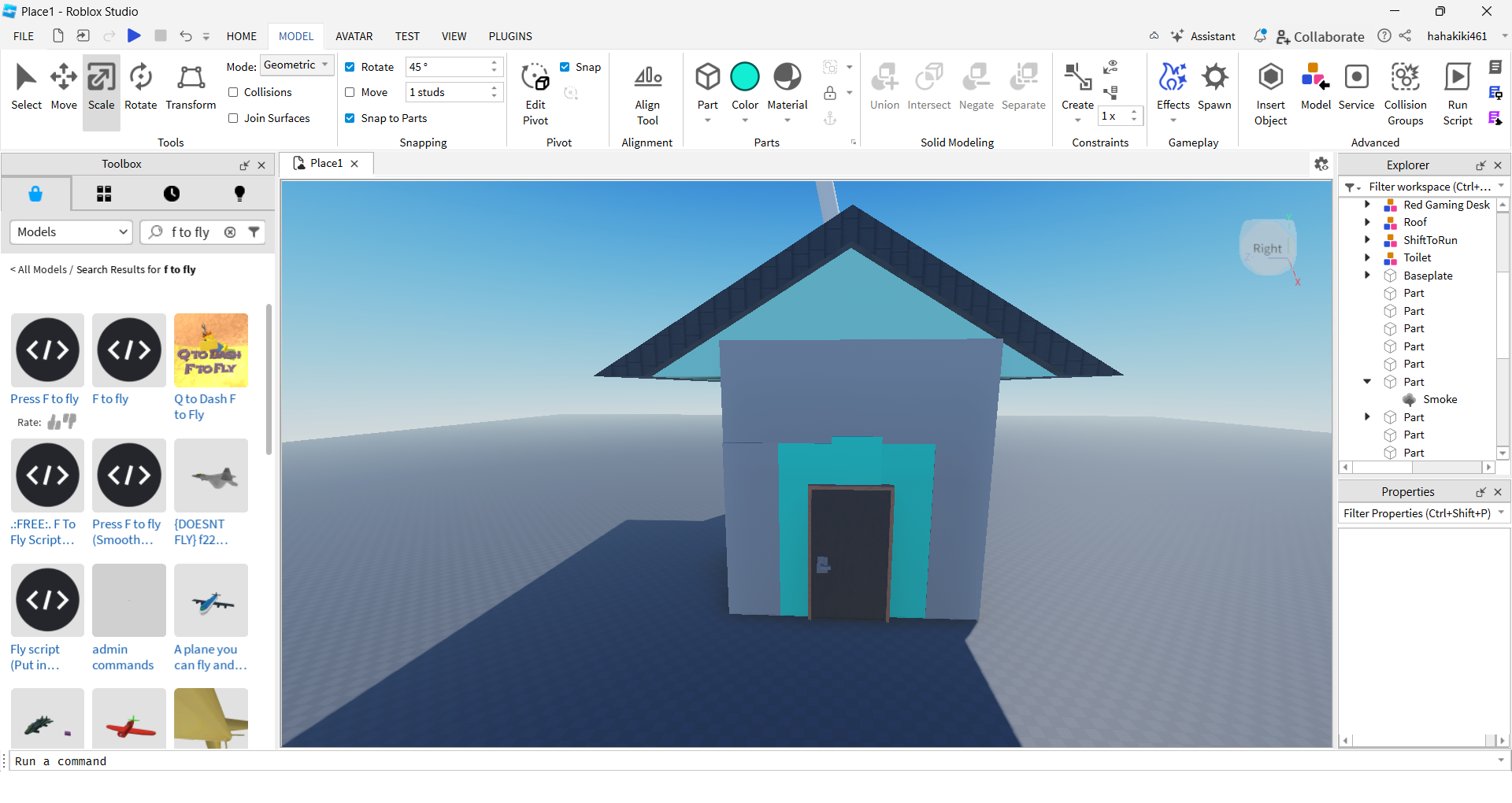Screen dimensions: 1512x803
Task: Switch to the AVATAR tab
Action: pos(354,36)
